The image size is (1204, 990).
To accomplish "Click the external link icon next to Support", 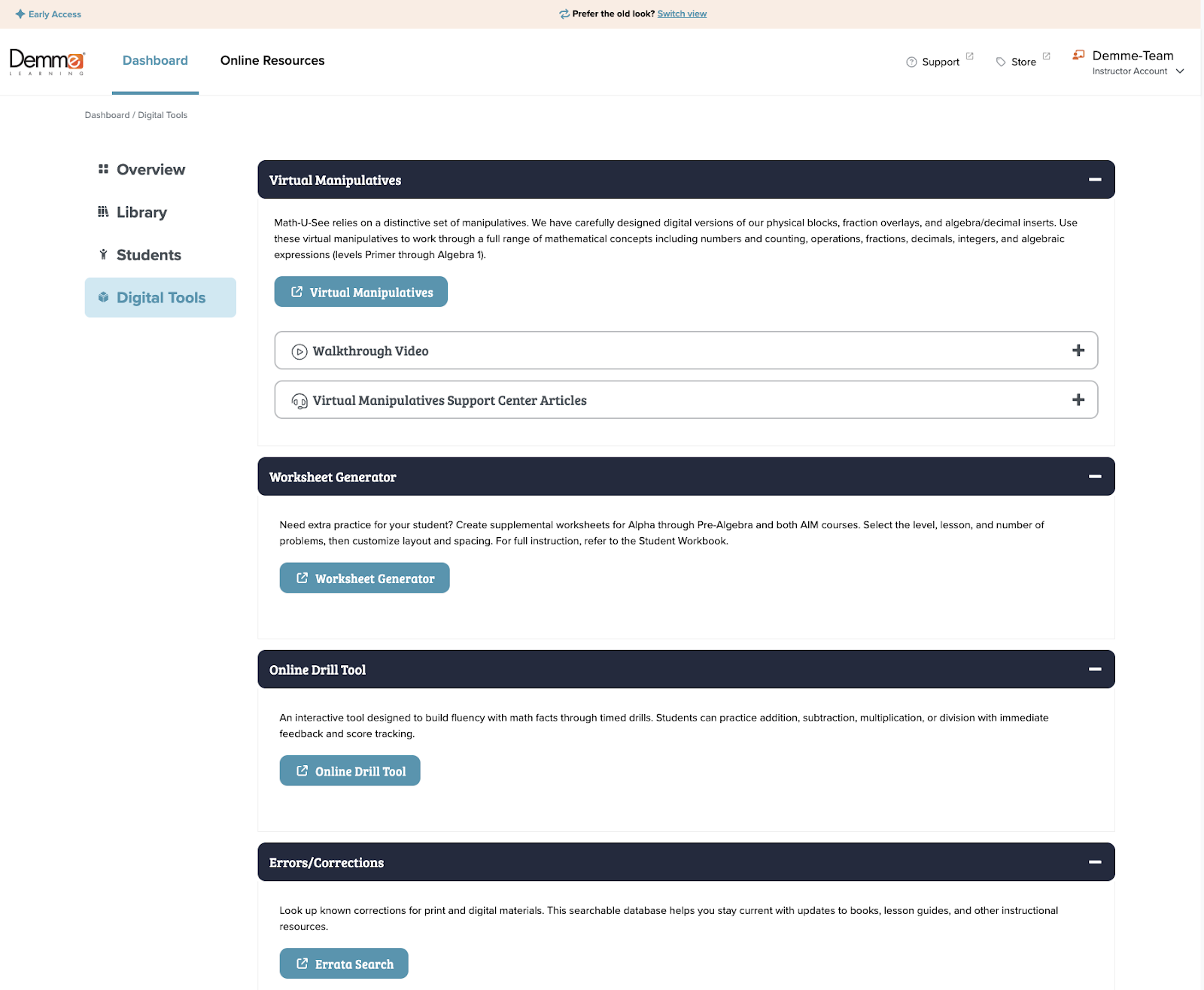I will tap(969, 56).
